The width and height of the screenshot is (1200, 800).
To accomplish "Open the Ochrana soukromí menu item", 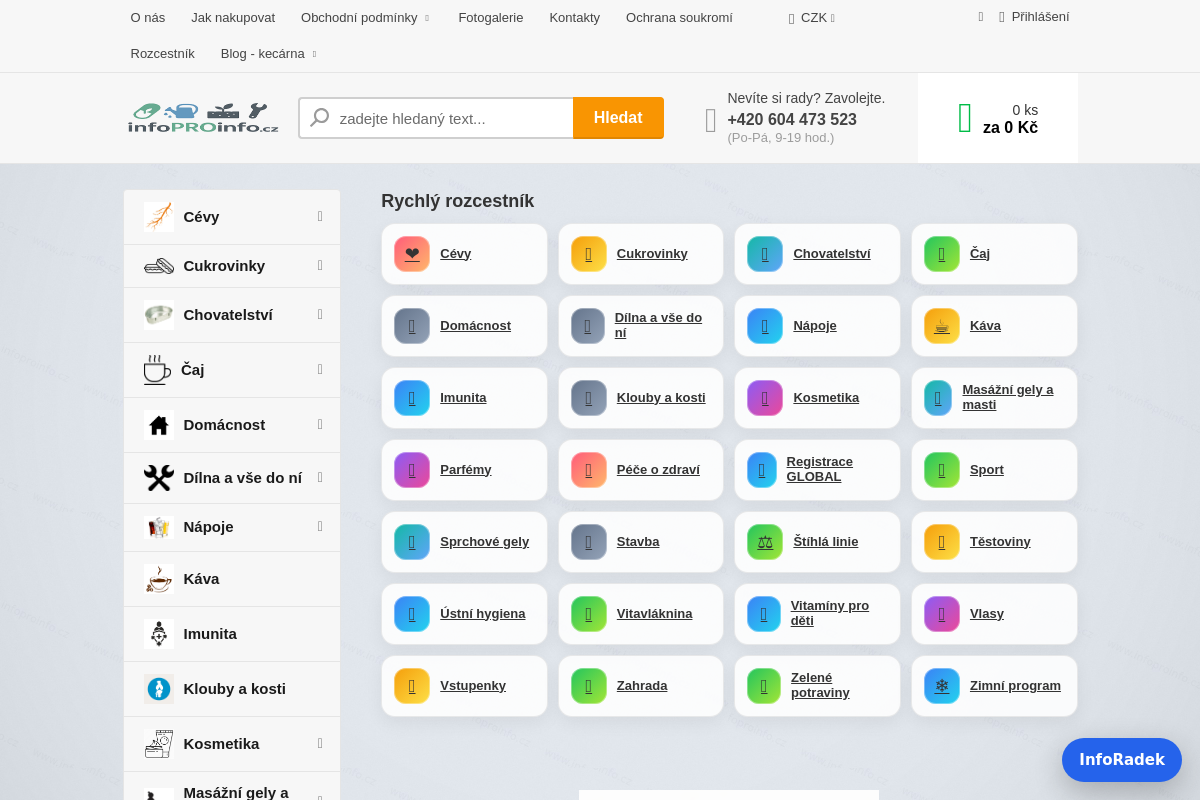I will (x=679, y=18).
